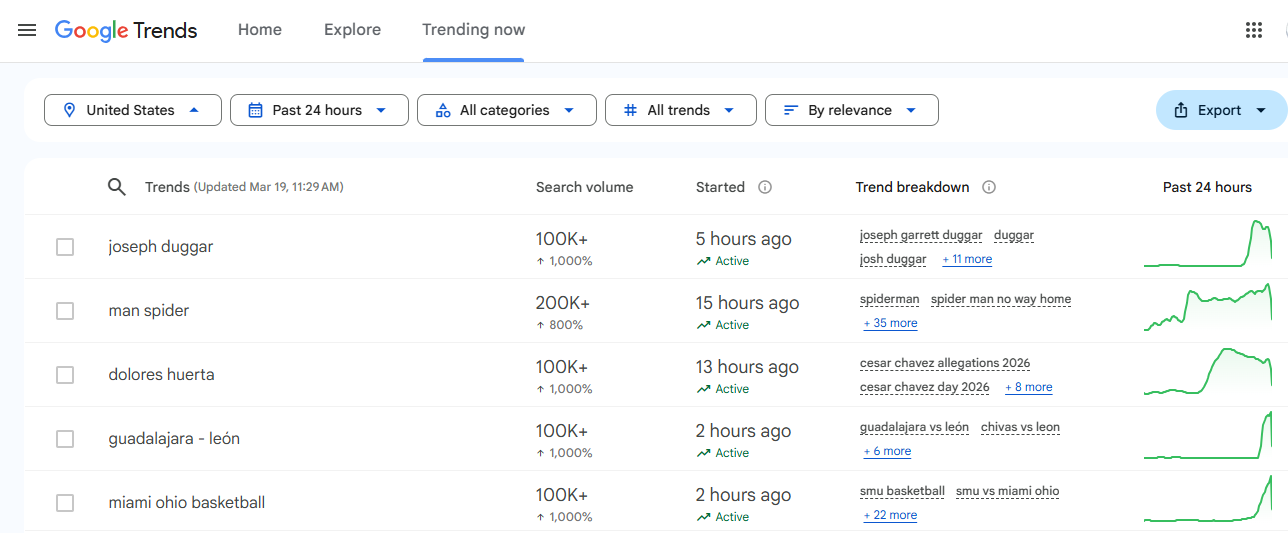This screenshot has width=1288, height=533.
Task: Select the guadalajara - león checkbox
Action: coord(65,439)
